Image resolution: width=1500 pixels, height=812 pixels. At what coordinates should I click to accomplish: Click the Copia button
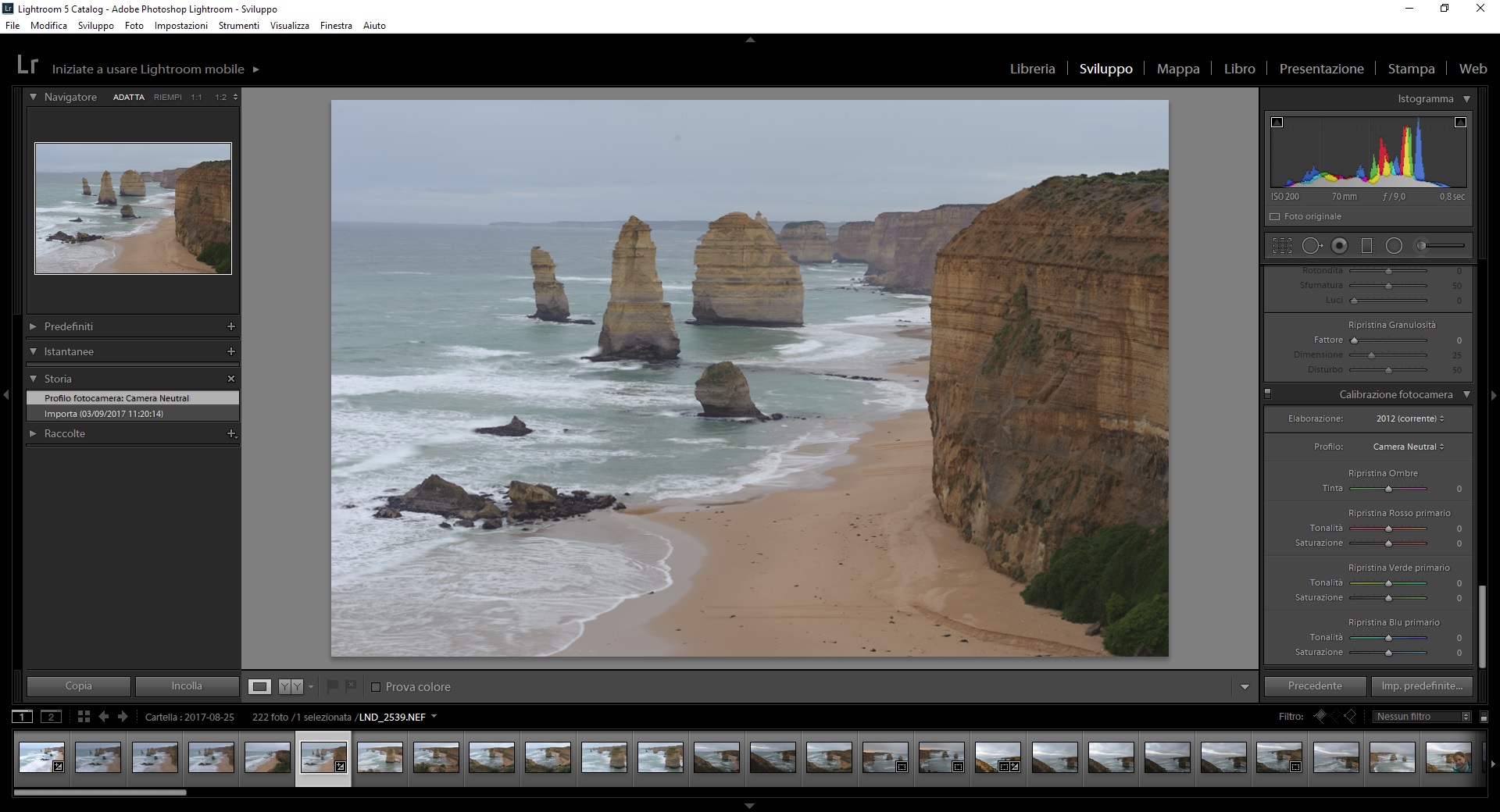pos(78,686)
